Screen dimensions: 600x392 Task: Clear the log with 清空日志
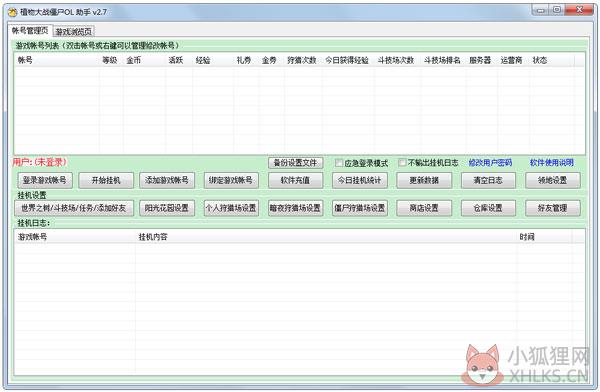tap(488, 180)
